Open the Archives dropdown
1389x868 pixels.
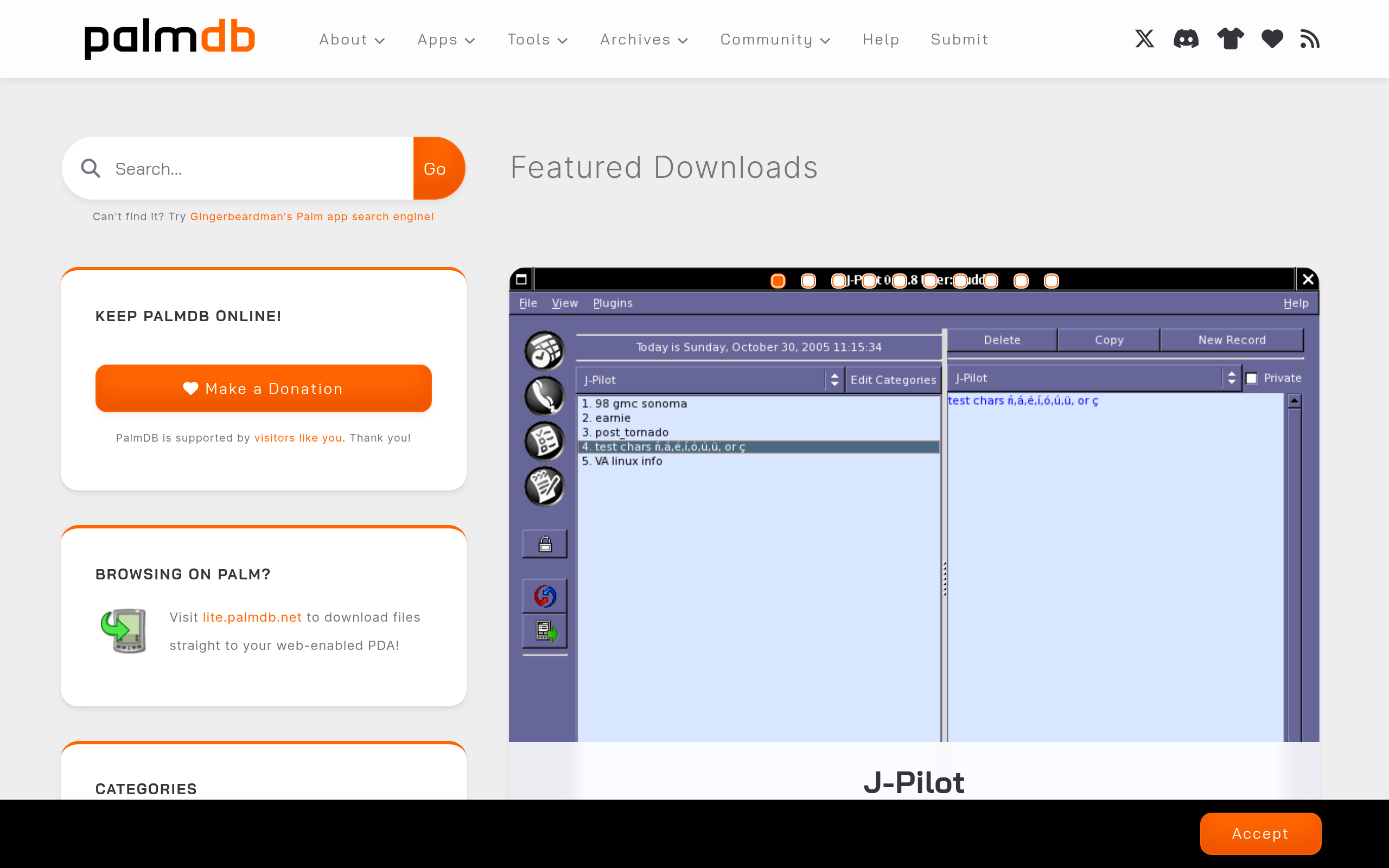coord(643,40)
